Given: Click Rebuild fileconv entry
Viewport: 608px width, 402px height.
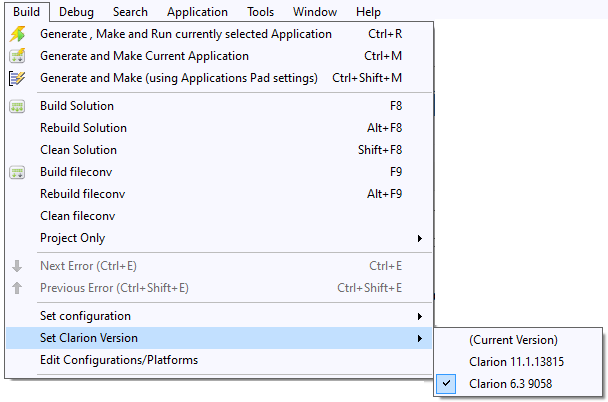Looking at the screenshot, I should tap(82, 194).
